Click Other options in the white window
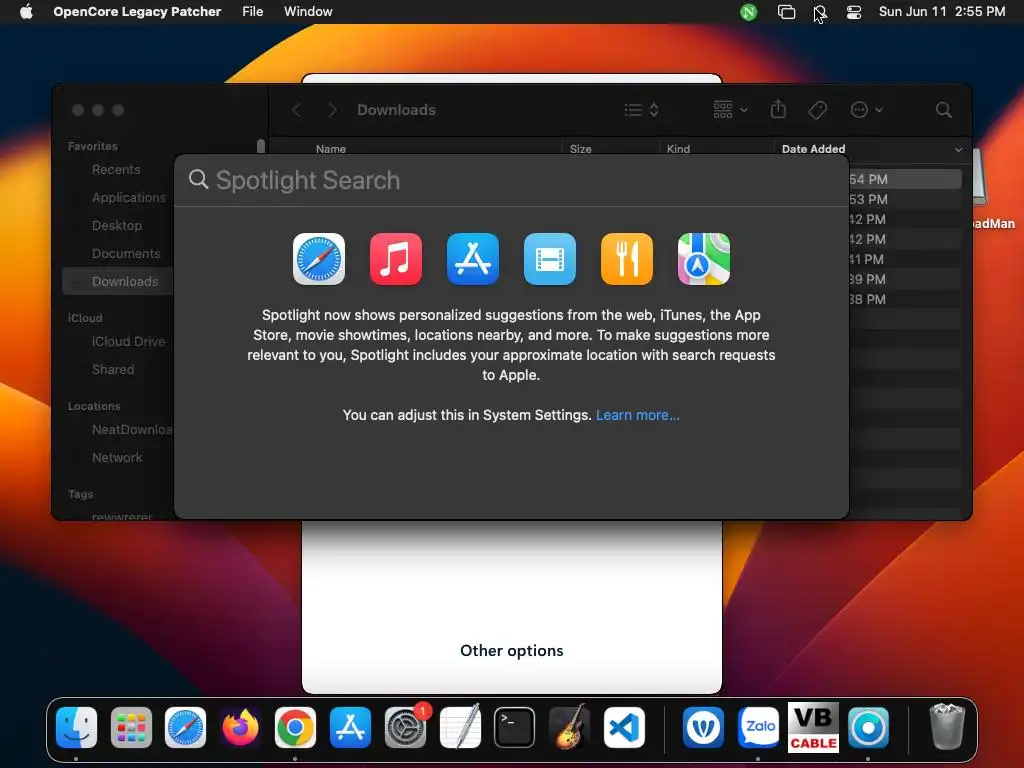The height and width of the screenshot is (768, 1024). tap(511, 650)
